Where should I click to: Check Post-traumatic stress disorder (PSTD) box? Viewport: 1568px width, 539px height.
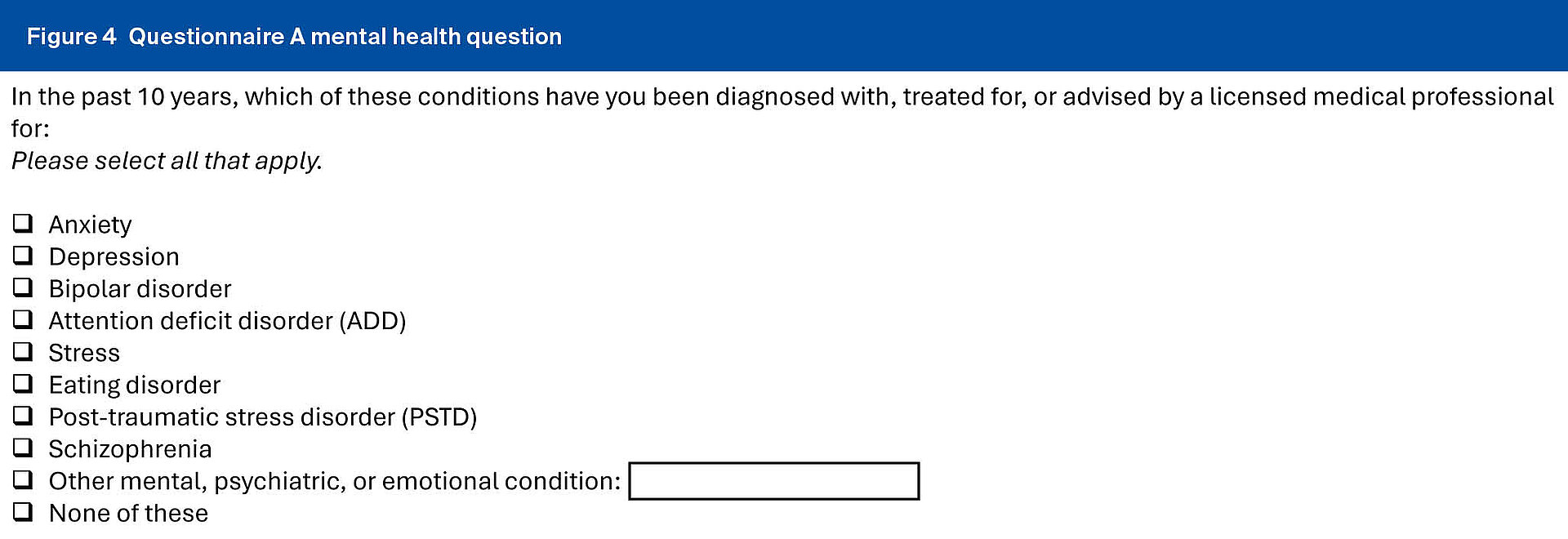23,415
